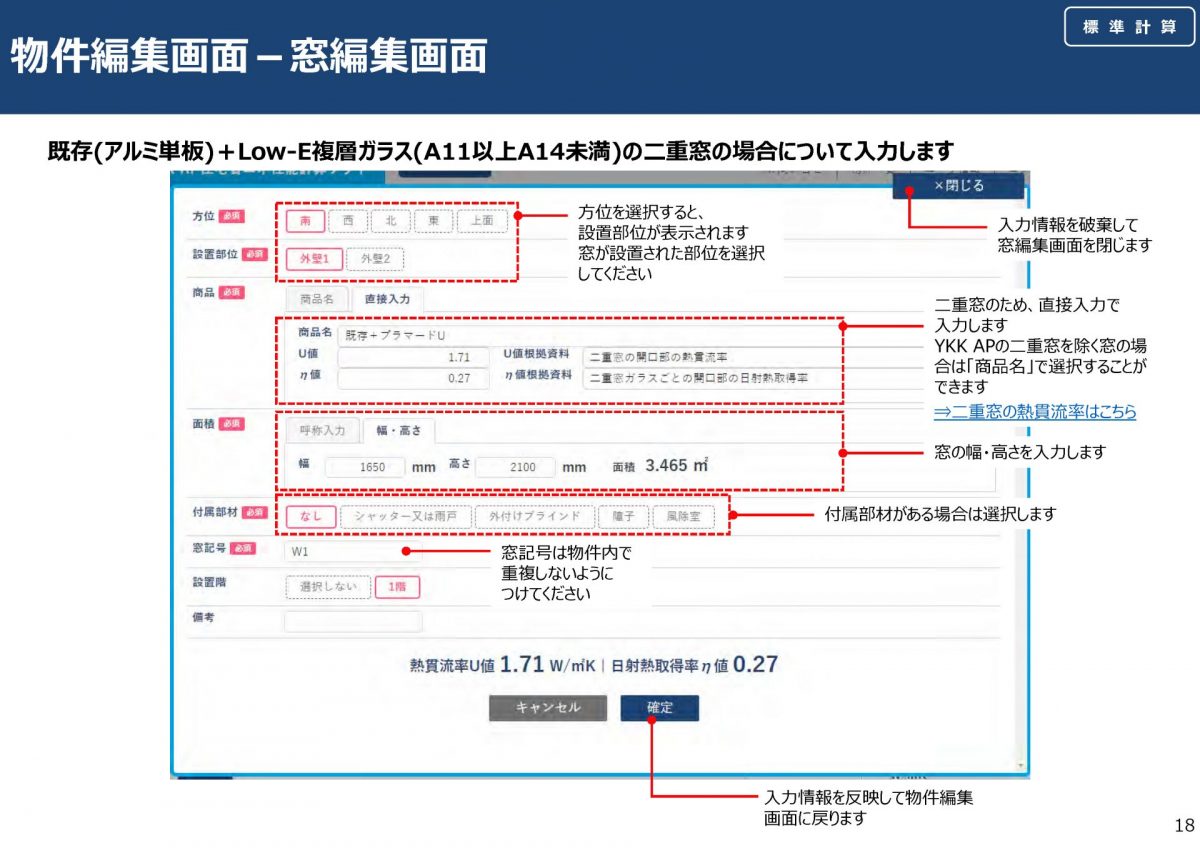Switch to the 呼称入力 area tab
The image size is (1200, 848).
[322, 431]
